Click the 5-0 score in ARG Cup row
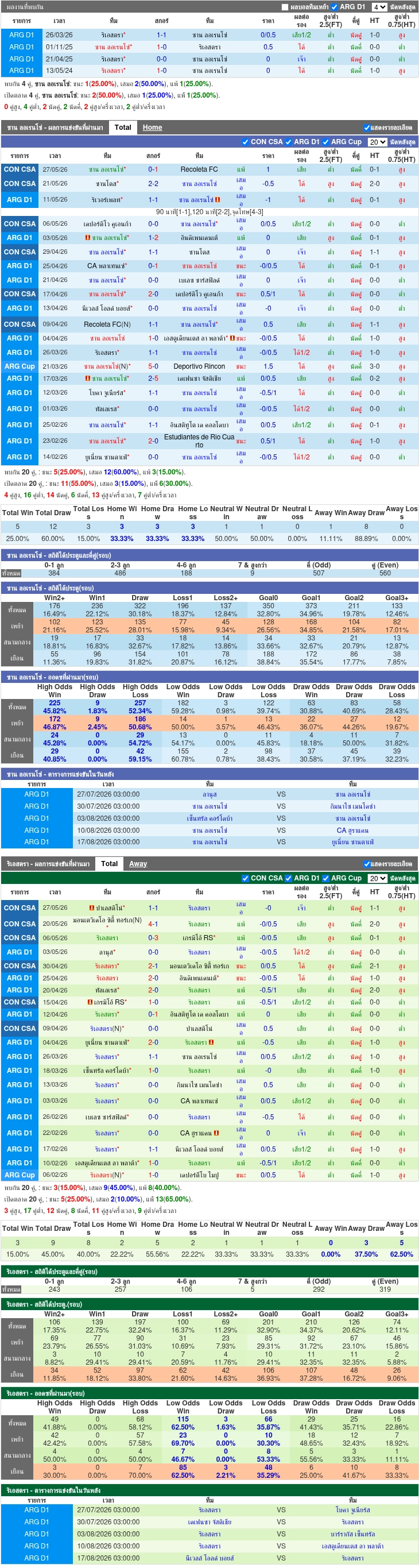 tap(153, 366)
